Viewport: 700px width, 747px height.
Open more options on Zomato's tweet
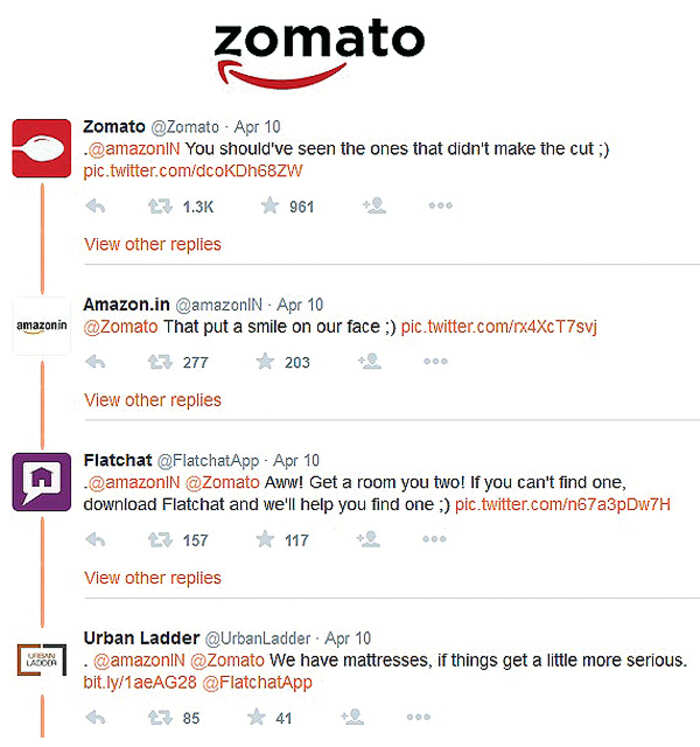point(440,206)
